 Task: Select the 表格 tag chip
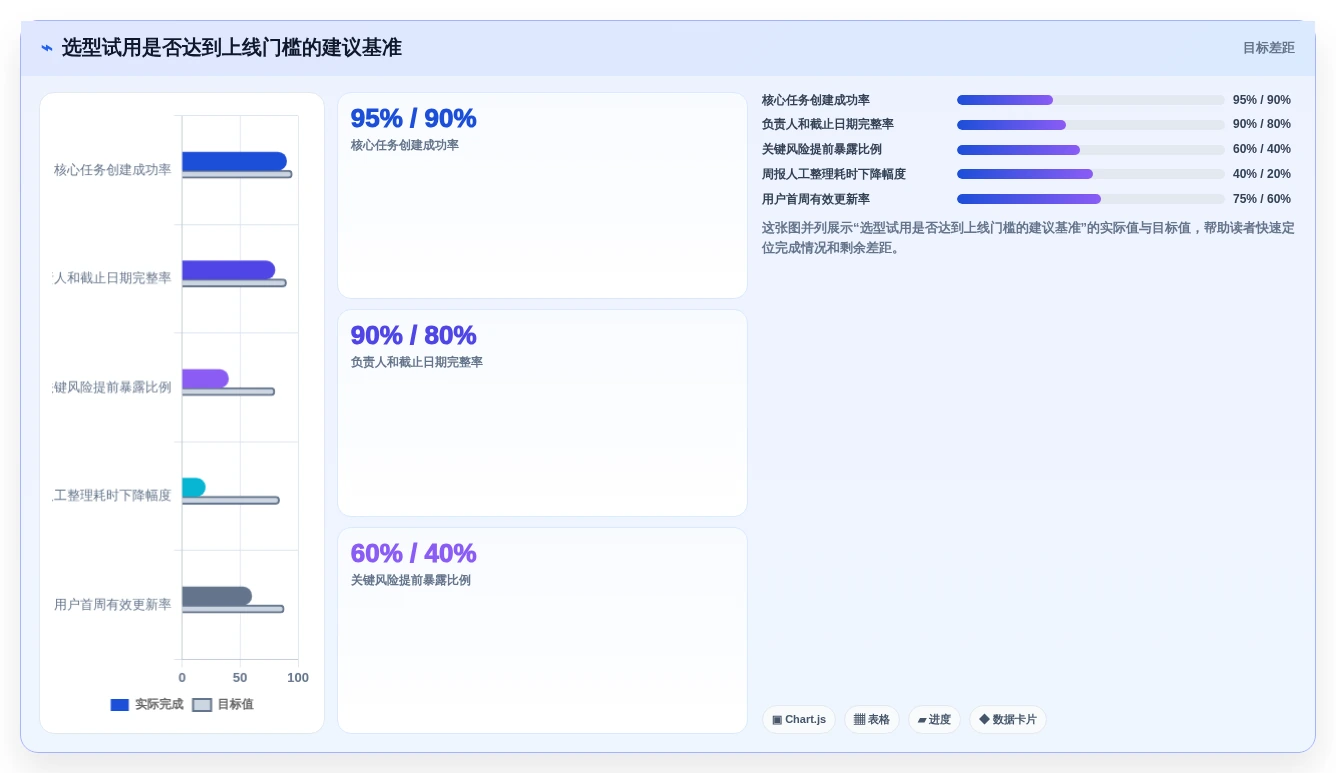[872, 720]
